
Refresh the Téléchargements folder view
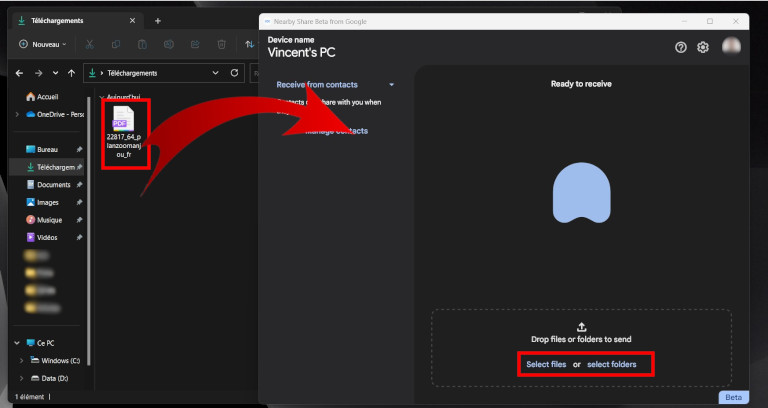[234, 73]
